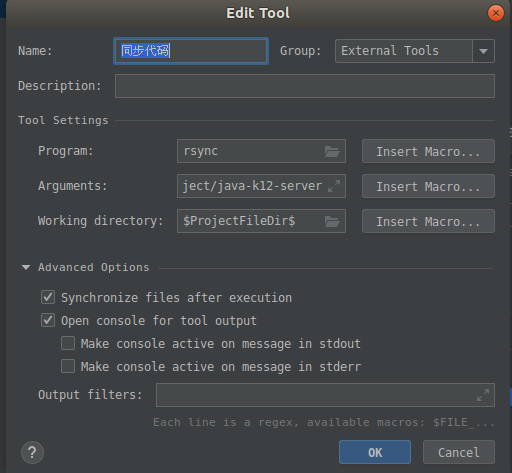Browse working directory with folder icon
The width and height of the screenshot is (512, 473).
pyautogui.click(x=332, y=221)
